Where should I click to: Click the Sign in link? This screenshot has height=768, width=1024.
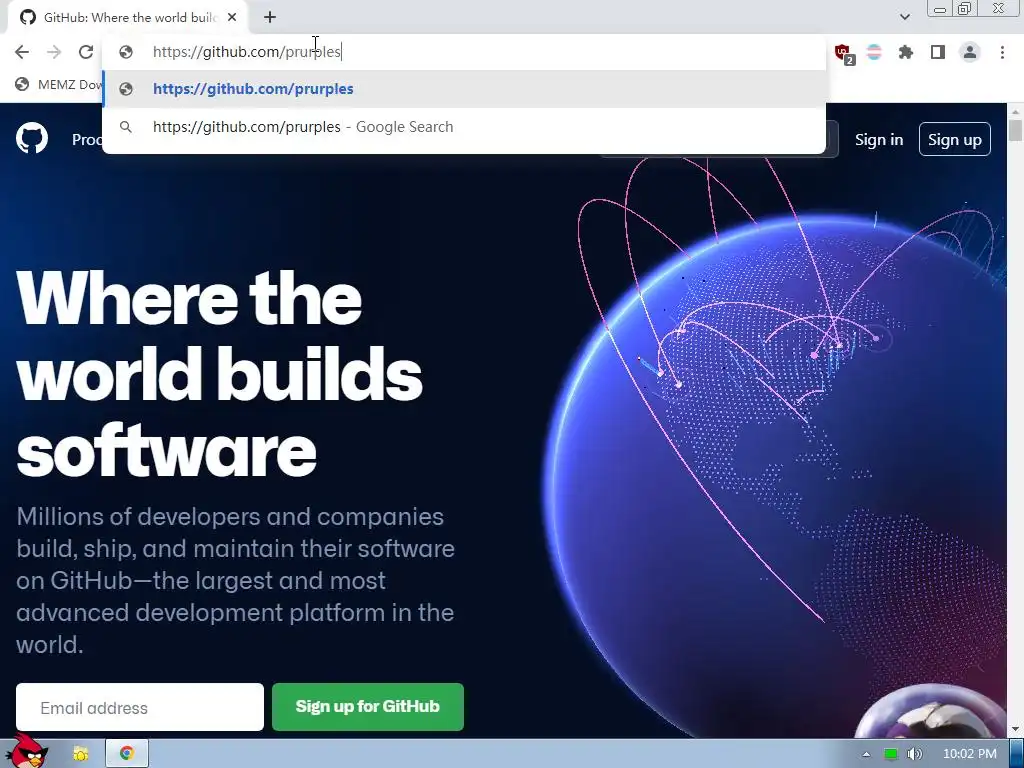[879, 140]
